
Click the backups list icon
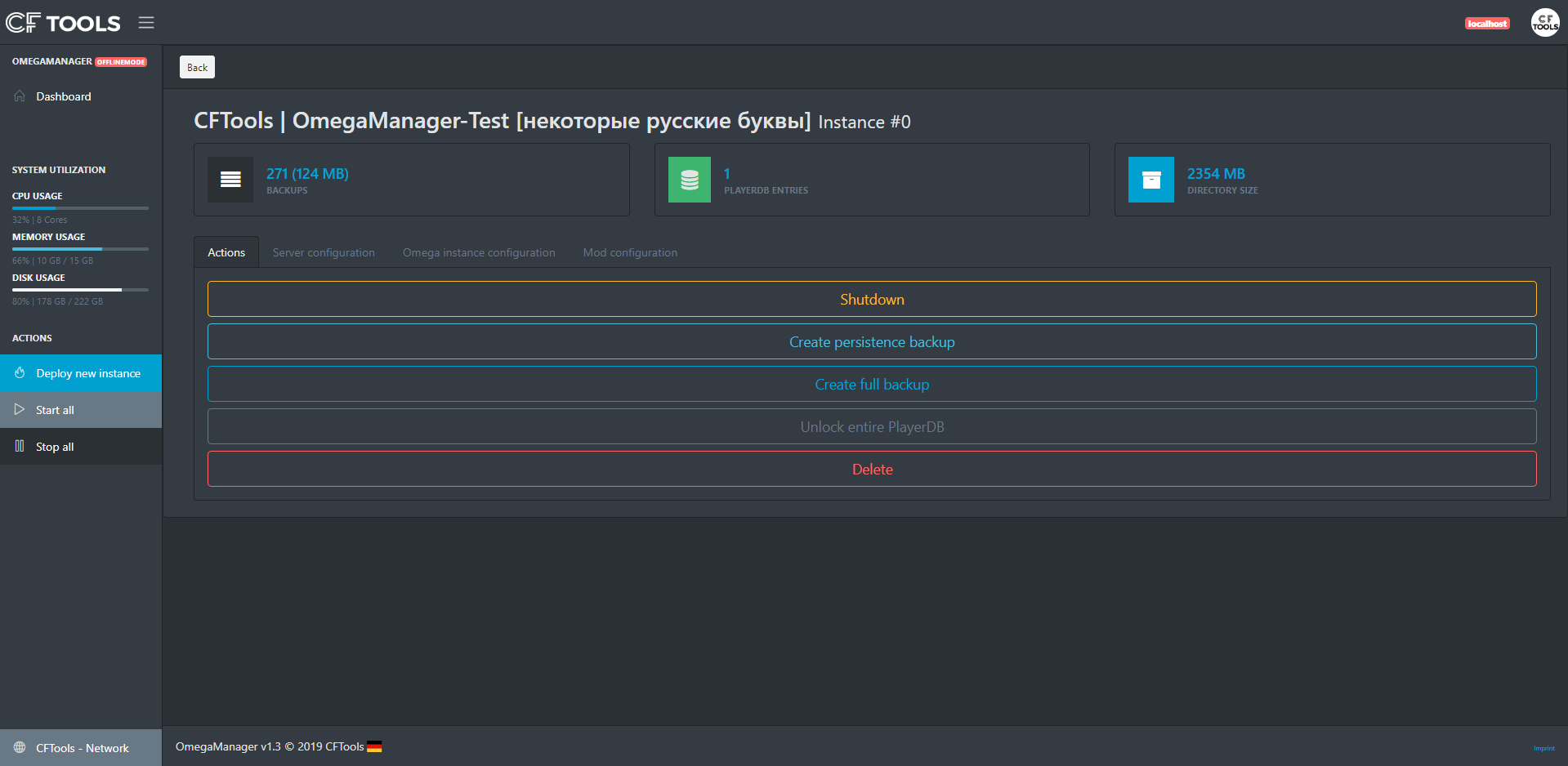[230, 180]
